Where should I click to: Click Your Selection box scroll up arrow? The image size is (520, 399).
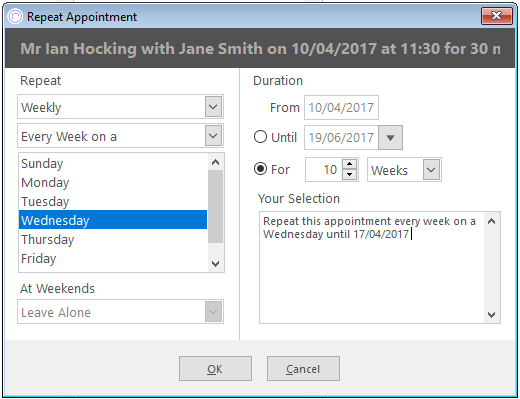coord(492,221)
